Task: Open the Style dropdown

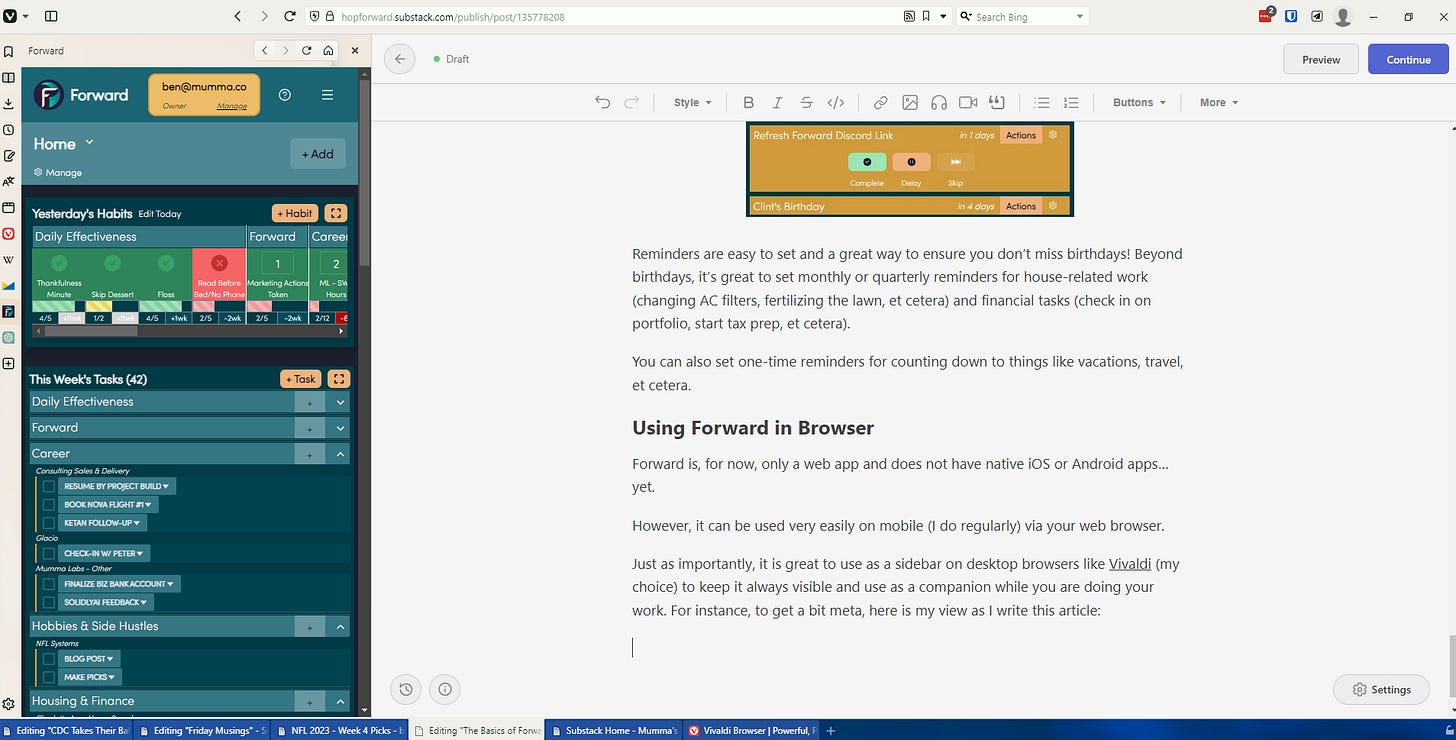Action: pyautogui.click(x=692, y=102)
